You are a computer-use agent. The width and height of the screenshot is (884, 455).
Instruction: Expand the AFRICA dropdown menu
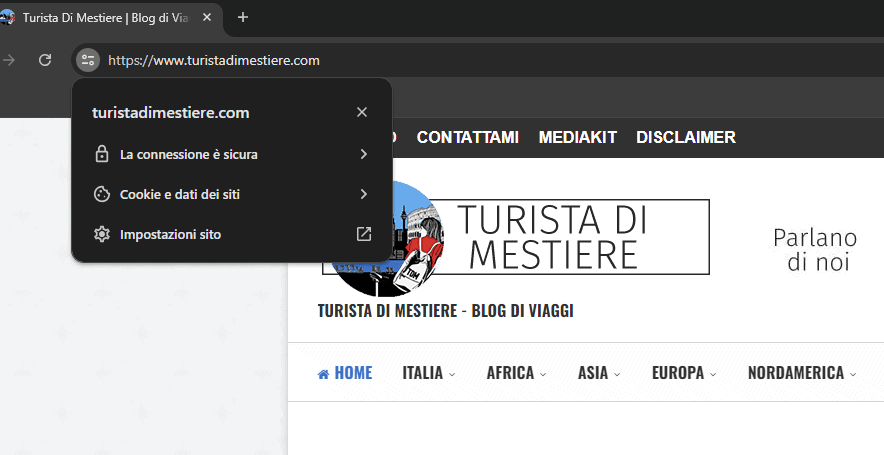[516, 373]
